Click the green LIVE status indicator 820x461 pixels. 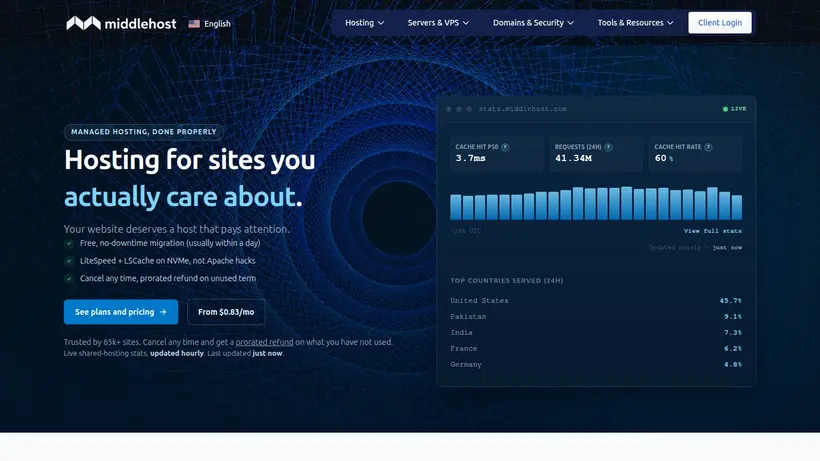(x=734, y=109)
